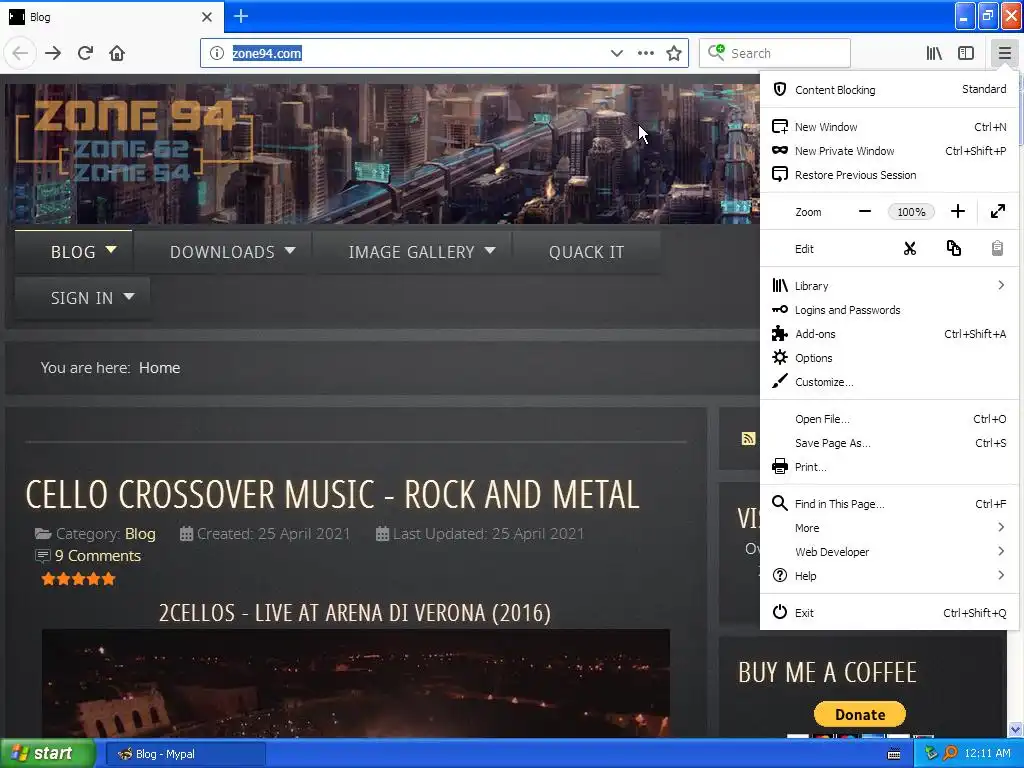Choose Restore Previous Session

[x=889, y=175]
